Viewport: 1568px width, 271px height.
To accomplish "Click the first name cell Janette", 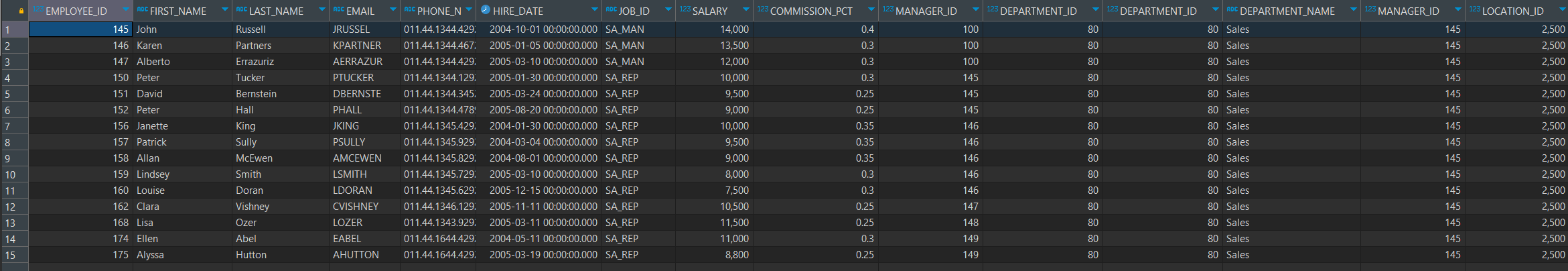I will pyautogui.click(x=182, y=126).
